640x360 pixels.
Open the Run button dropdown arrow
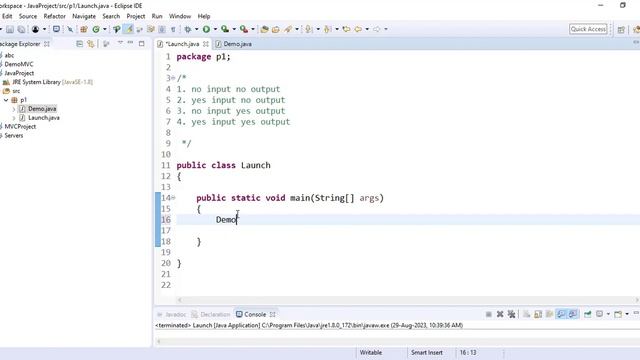(215, 29)
